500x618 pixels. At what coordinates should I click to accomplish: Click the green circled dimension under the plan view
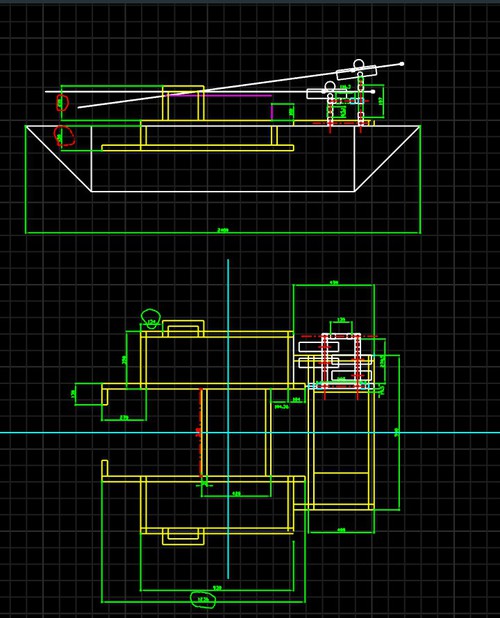203,600
